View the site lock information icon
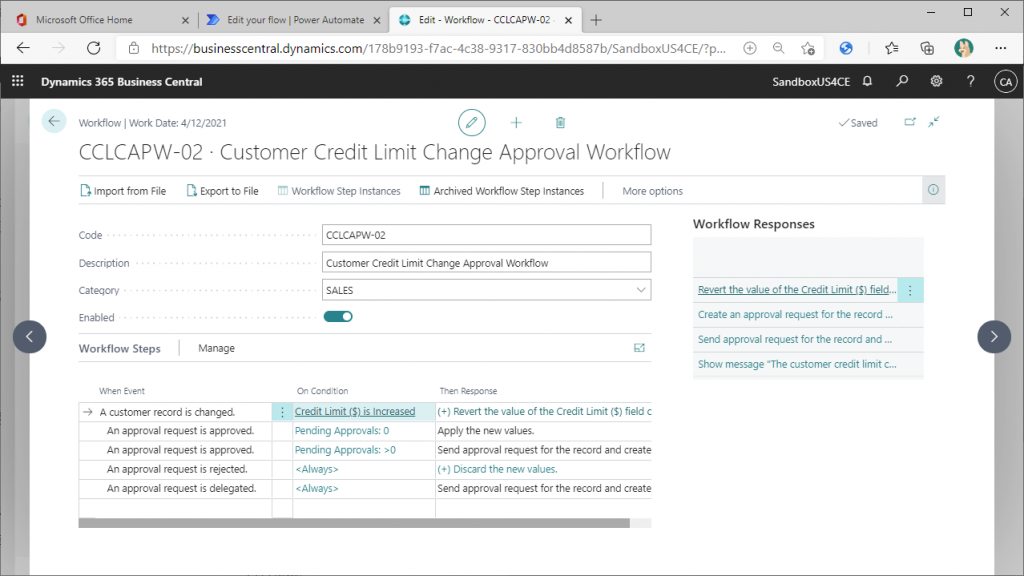 click(x=134, y=48)
